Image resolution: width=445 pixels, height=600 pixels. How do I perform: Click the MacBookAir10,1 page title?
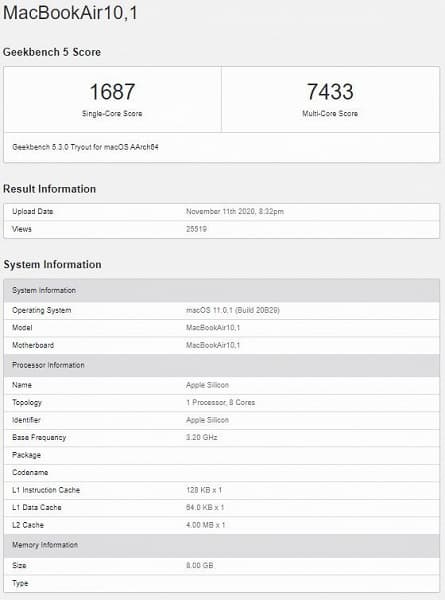pos(70,13)
